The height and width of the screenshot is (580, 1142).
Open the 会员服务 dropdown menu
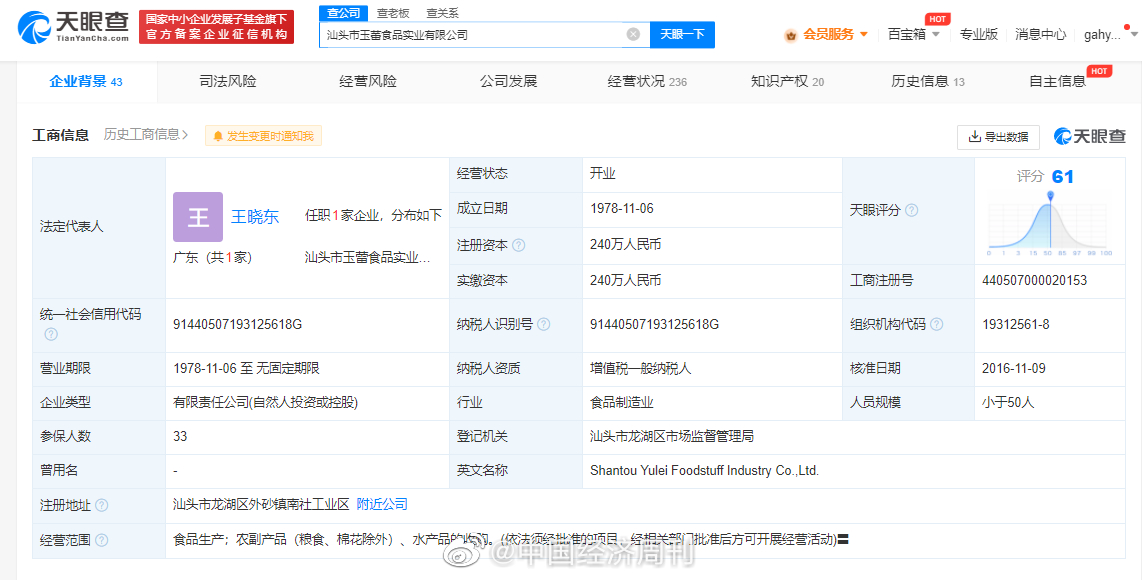tap(827, 35)
